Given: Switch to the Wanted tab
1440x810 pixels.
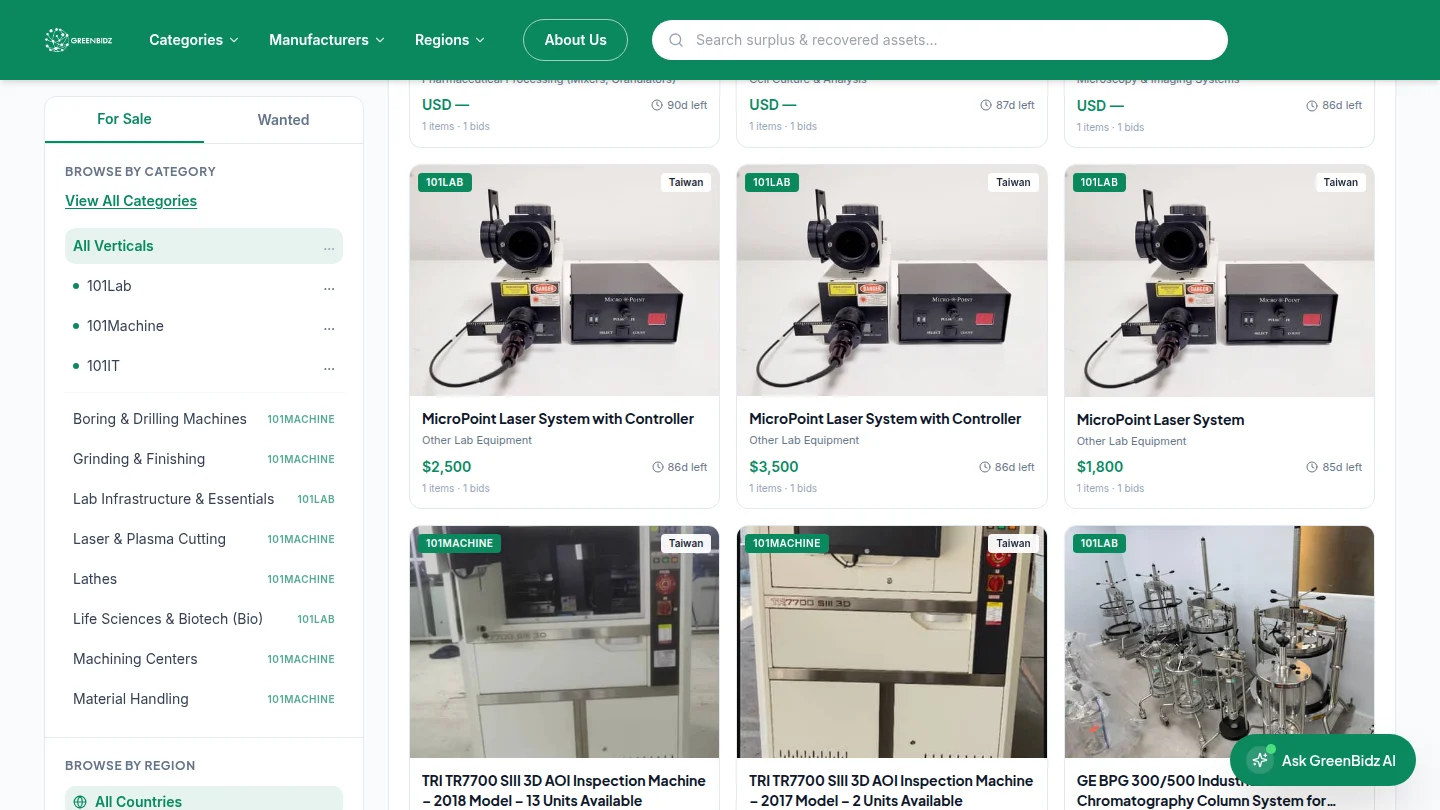Looking at the screenshot, I should click(x=283, y=120).
